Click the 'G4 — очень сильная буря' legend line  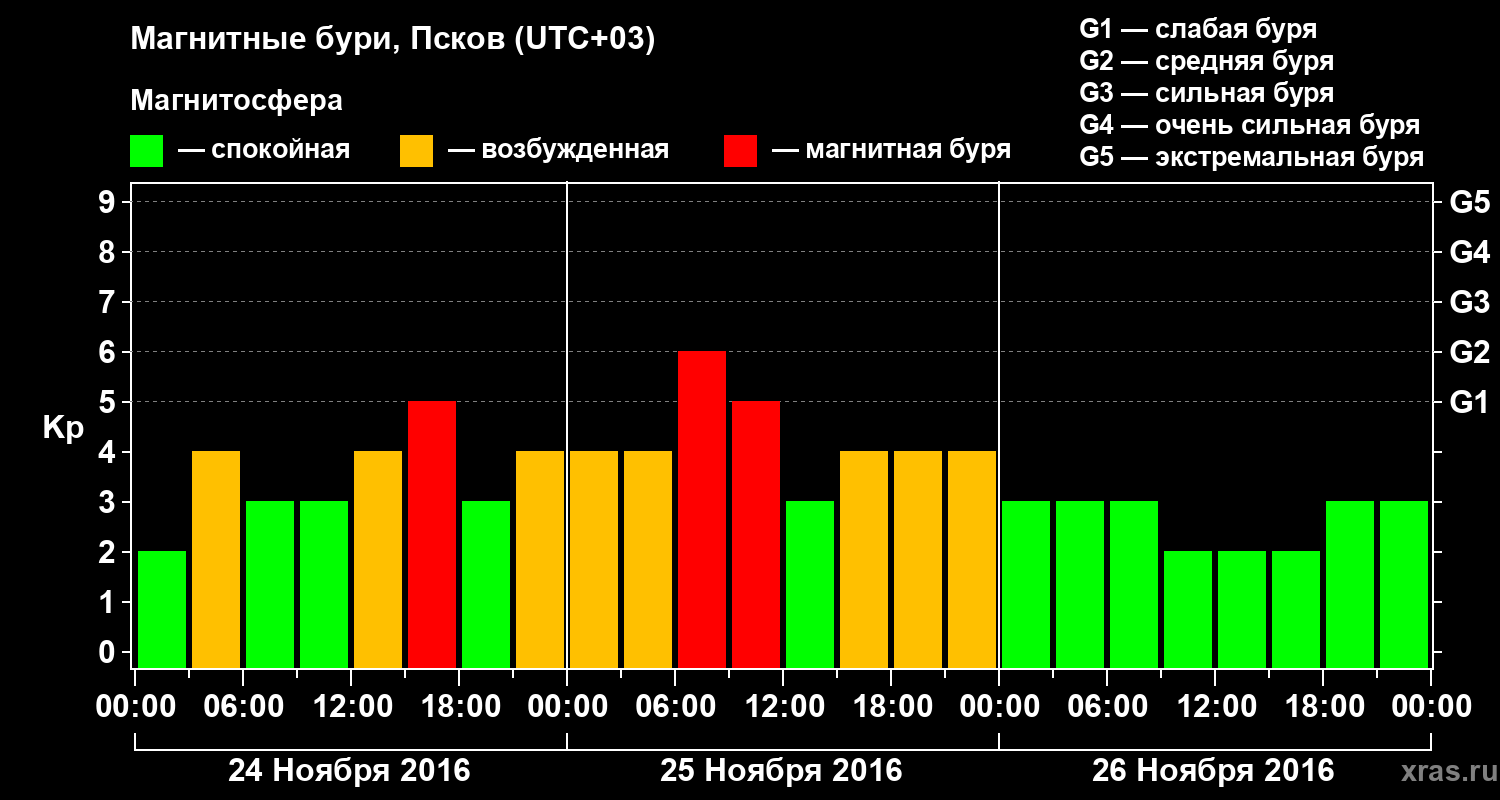(x=1250, y=125)
